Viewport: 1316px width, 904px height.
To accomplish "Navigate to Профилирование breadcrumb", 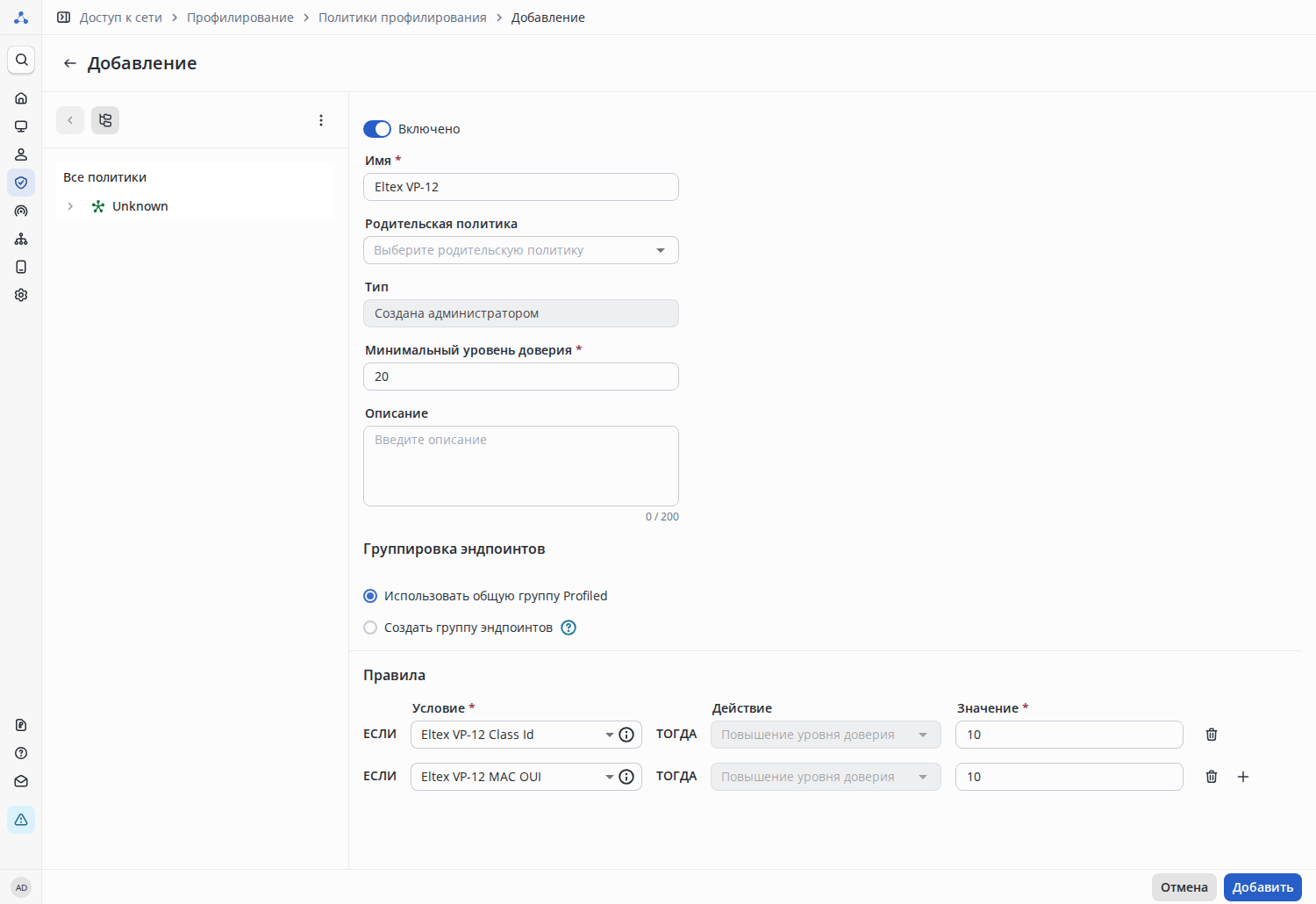I will 240,18.
